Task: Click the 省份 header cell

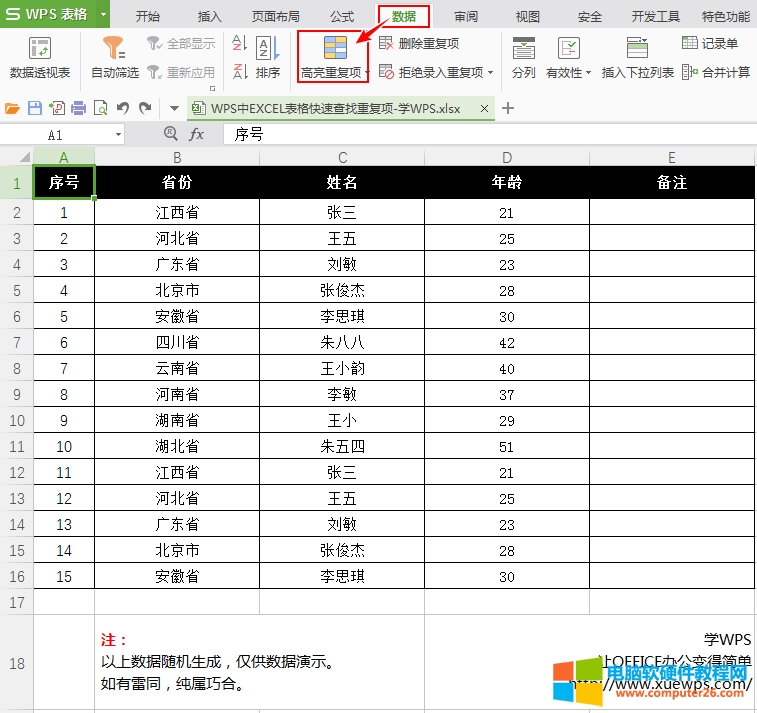Action: pos(177,182)
